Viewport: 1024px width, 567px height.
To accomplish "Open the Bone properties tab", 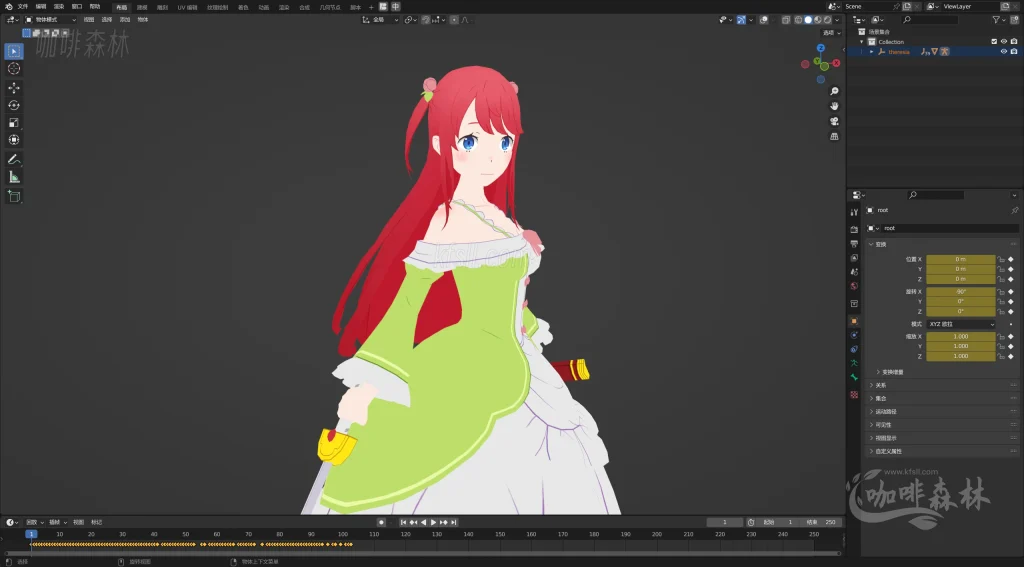I will pos(854,378).
